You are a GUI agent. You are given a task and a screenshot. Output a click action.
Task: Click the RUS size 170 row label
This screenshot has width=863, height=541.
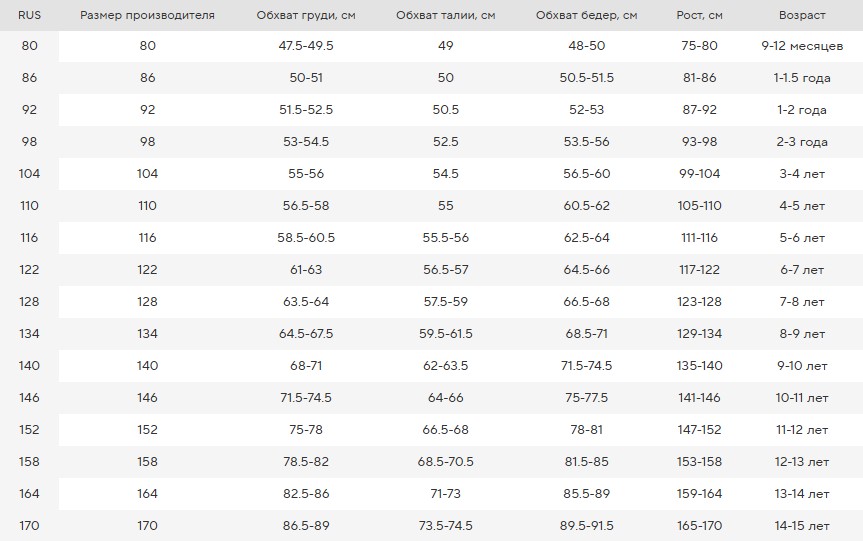click(29, 526)
